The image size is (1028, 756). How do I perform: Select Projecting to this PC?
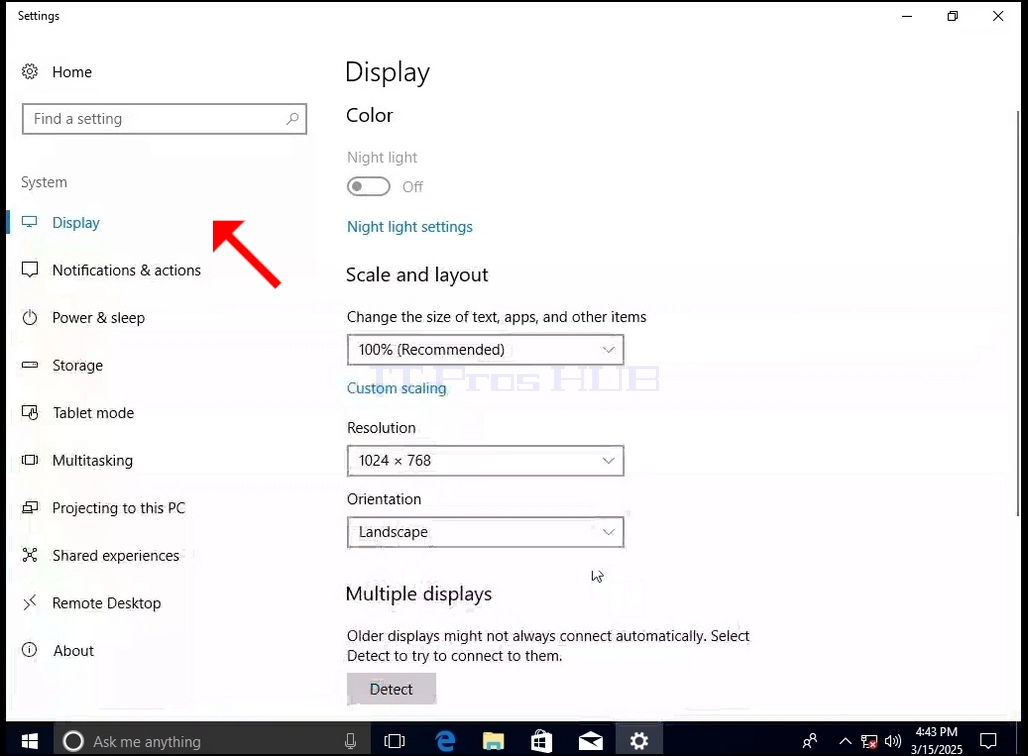[x=119, y=507]
